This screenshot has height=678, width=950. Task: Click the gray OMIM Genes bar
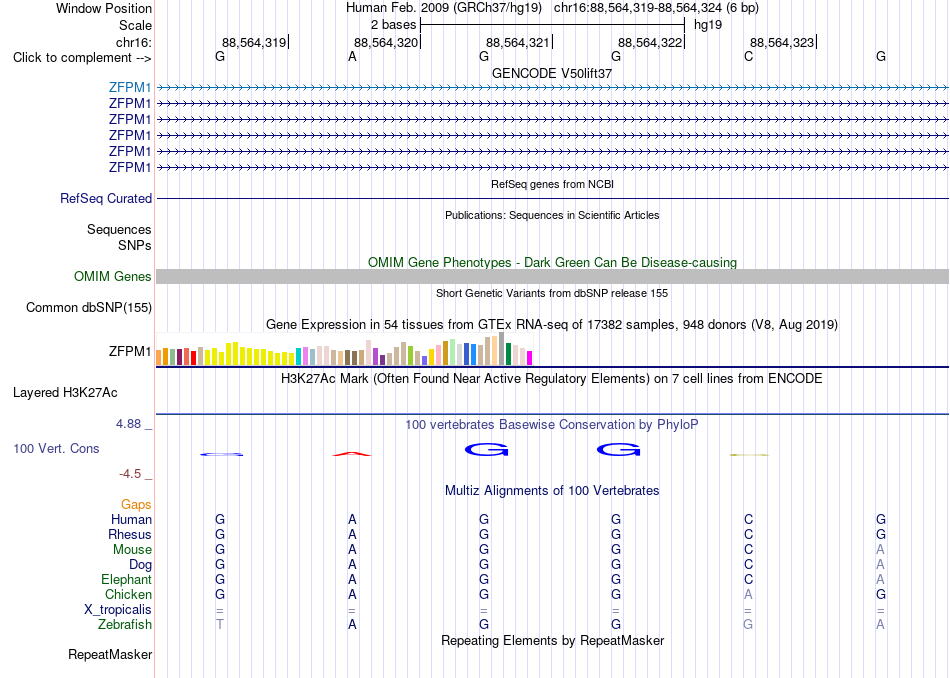click(x=552, y=276)
